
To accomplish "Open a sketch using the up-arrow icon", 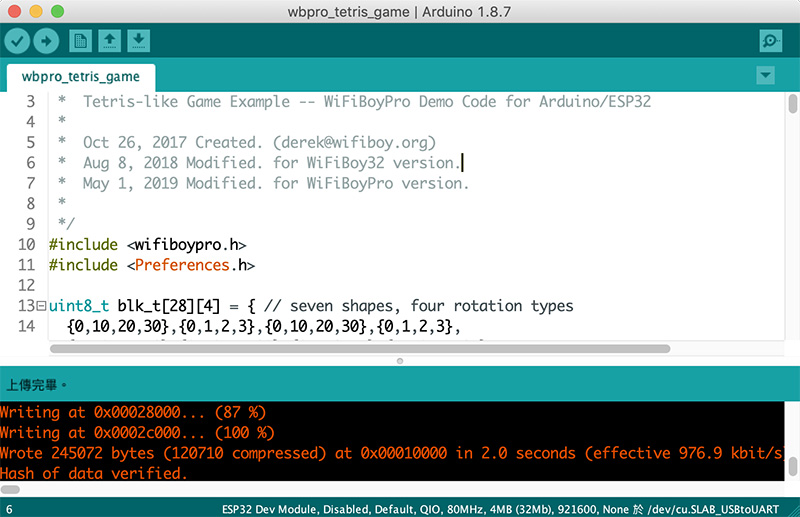I will (110, 41).
